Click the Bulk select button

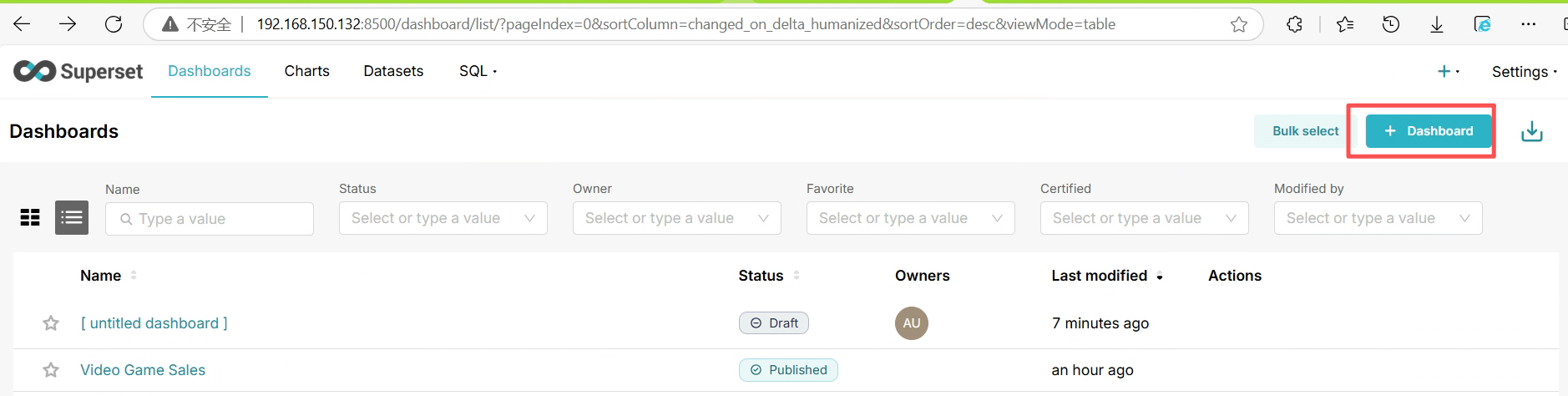tap(1305, 131)
